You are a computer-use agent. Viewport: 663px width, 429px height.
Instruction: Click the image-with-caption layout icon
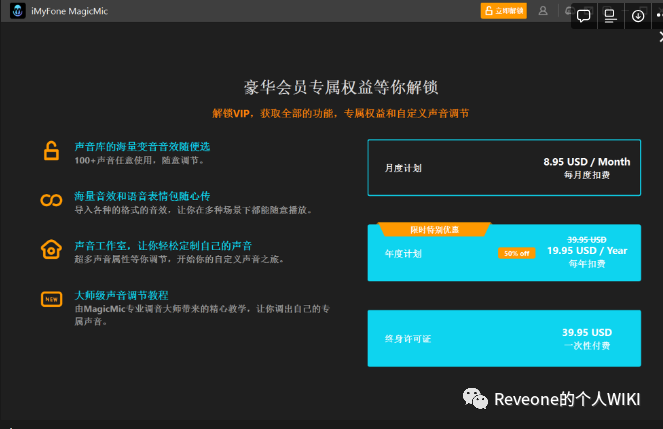click(610, 16)
